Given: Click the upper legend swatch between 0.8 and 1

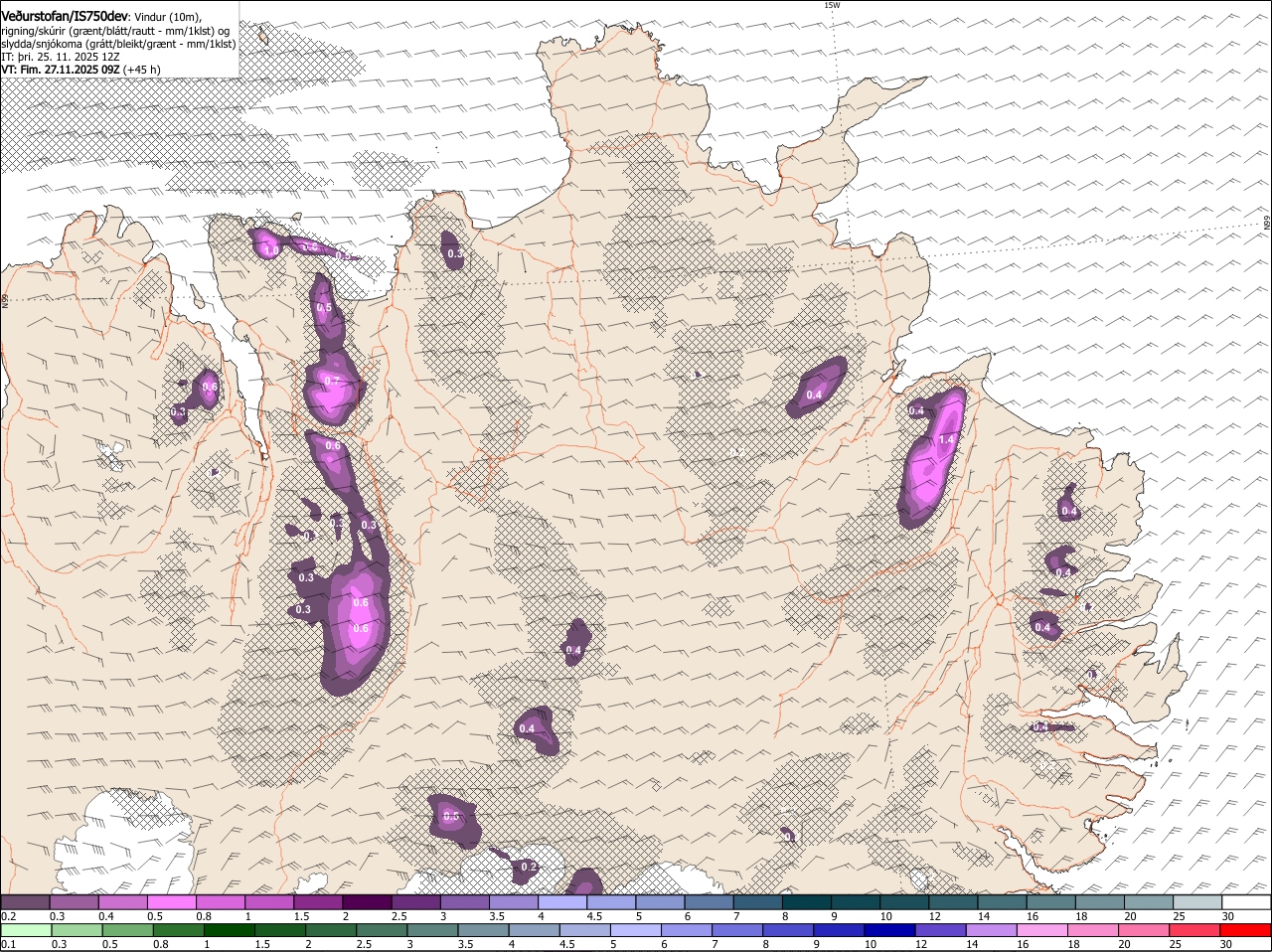Looking at the screenshot, I should click(x=221, y=902).
